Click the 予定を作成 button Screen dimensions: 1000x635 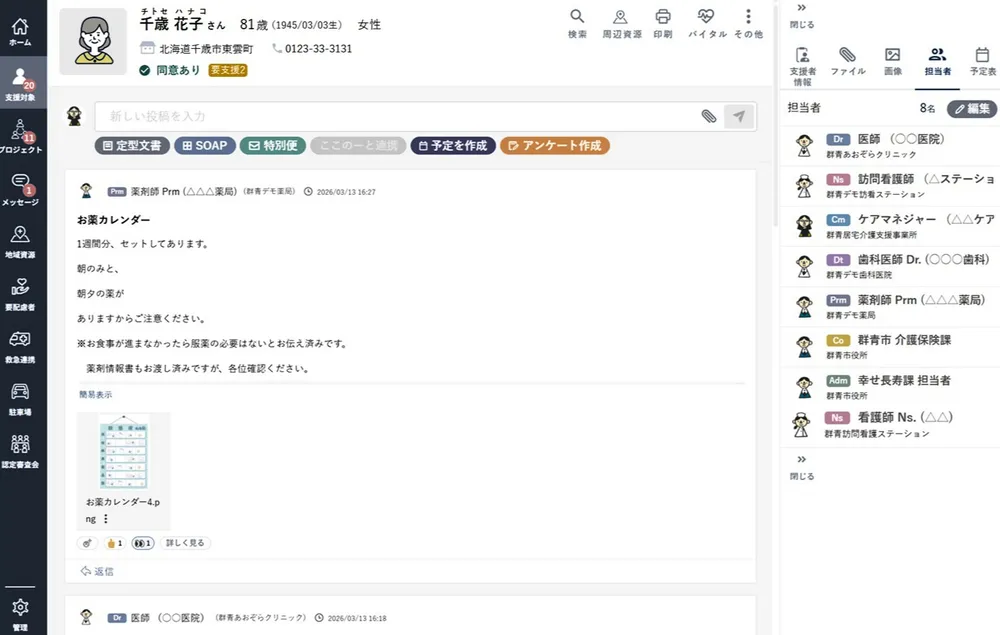pyautogui.click(x=453, y=145)
